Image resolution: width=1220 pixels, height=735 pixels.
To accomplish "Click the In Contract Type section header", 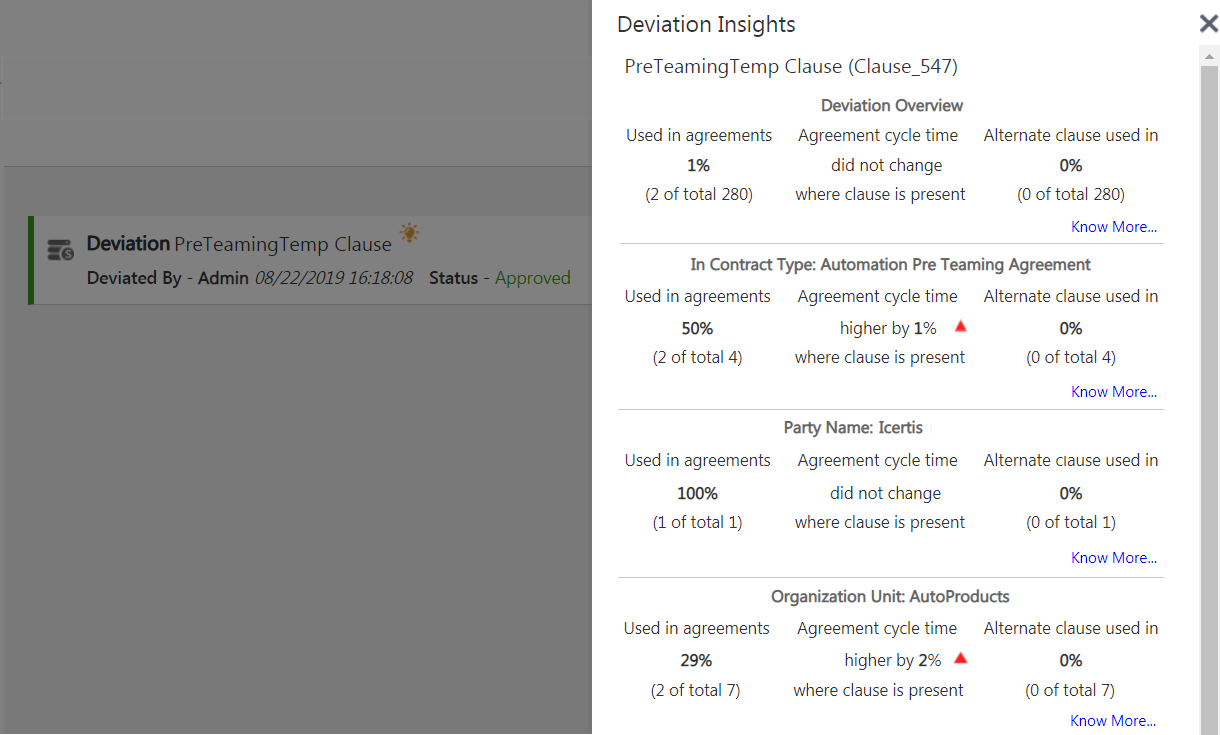I will [x=890, y=265].
